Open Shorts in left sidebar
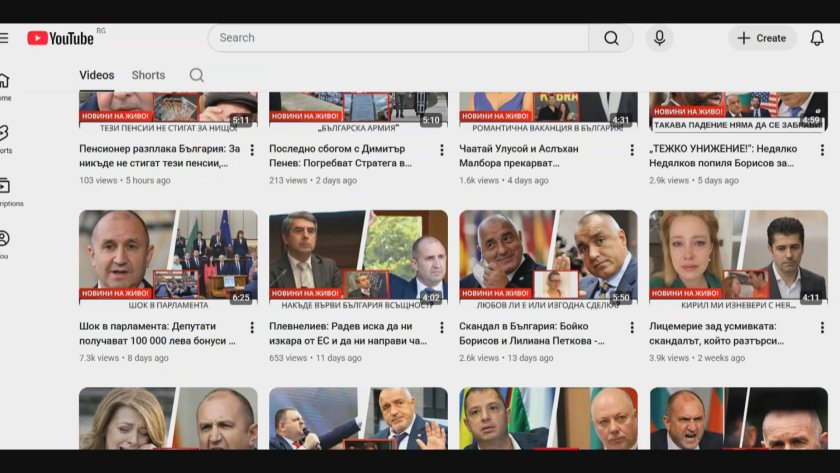This screenshot has height=473, width=840. coord(4,138)
